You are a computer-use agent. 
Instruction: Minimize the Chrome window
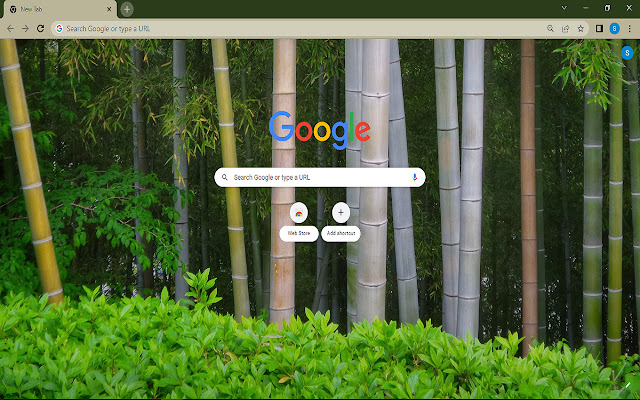586,8
